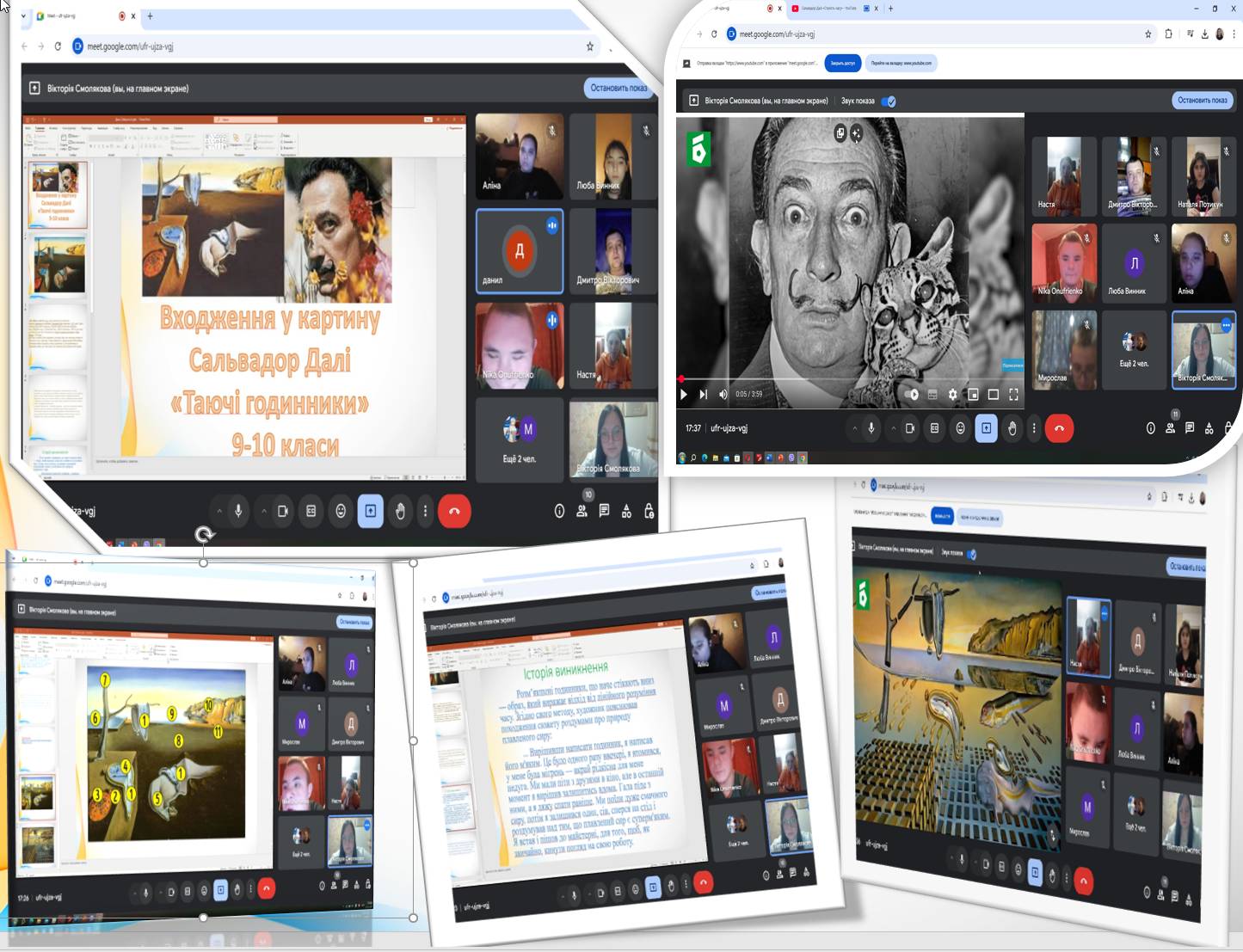Click the address bar in the Dalí video browser window
This screenshot has height=952, width=1243.
pos(938,34)
